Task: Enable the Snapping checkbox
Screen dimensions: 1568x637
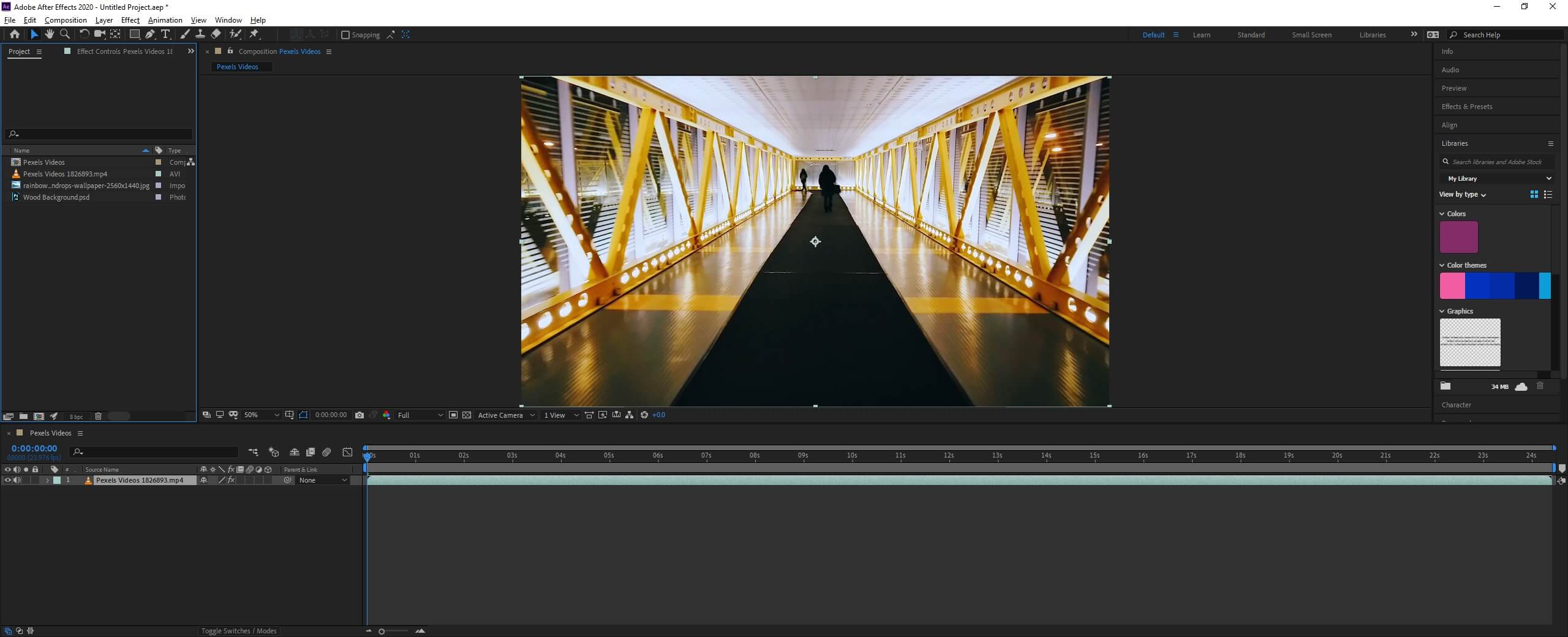Action: (x=345, y=35)
